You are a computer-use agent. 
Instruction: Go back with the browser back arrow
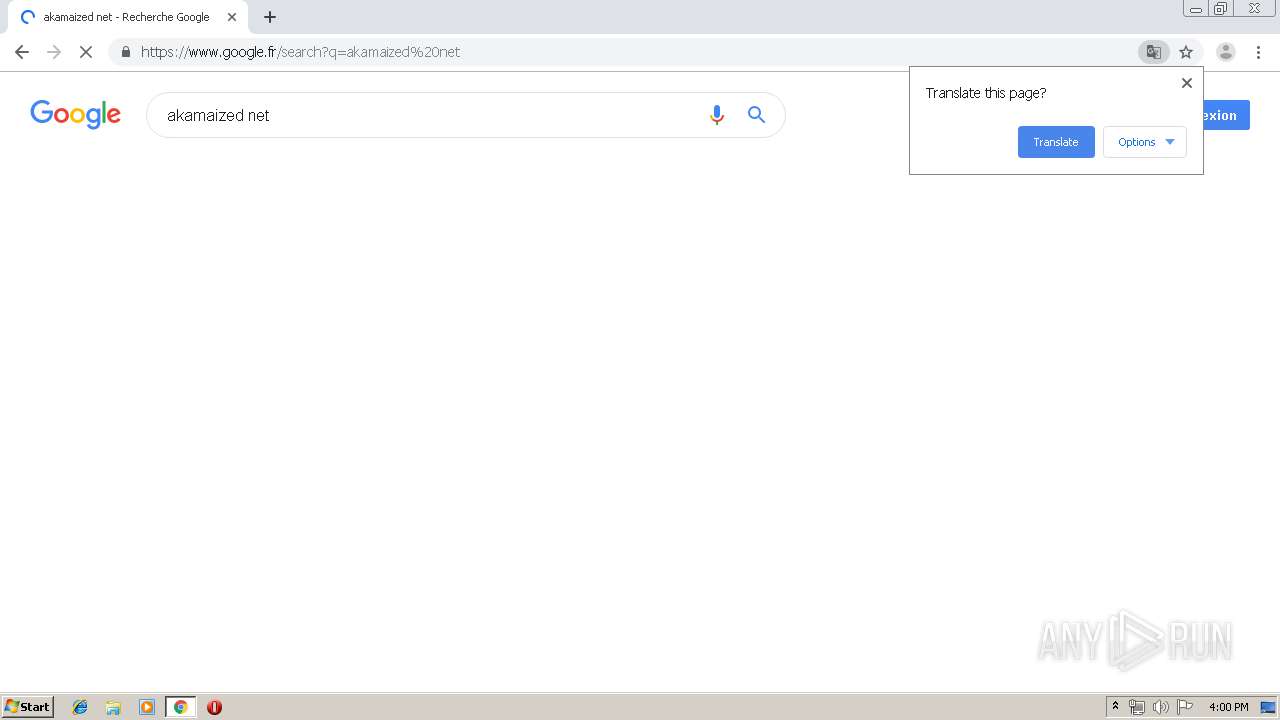pos(22,52)
